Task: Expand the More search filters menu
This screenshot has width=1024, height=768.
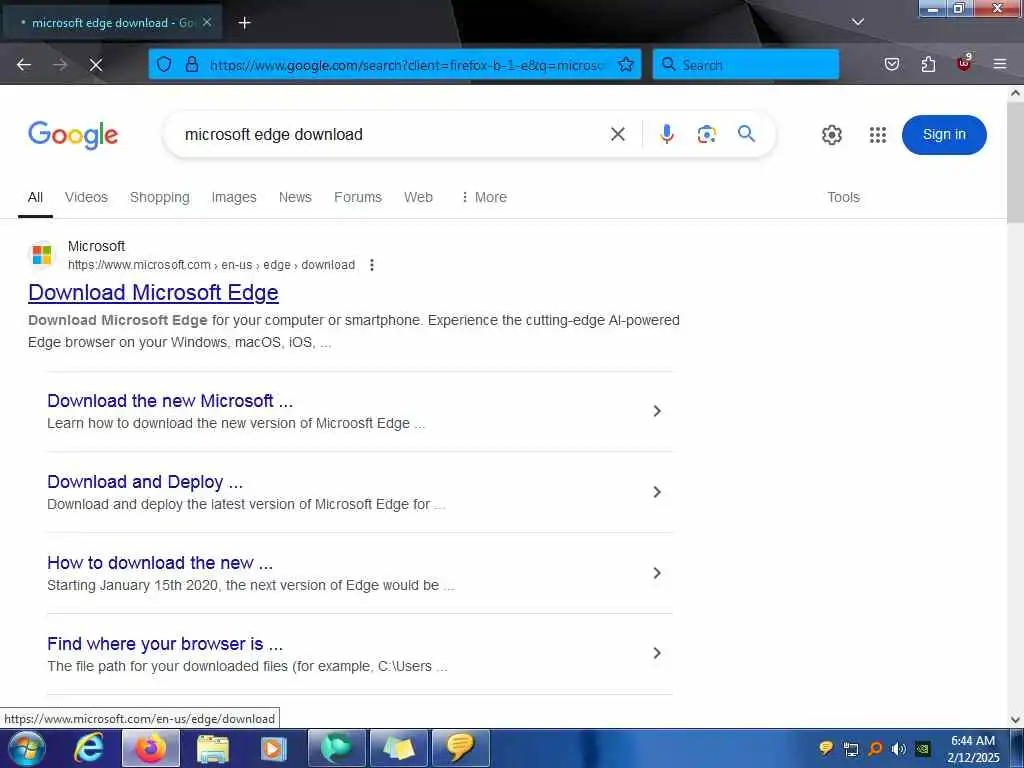Action: (x=484, y=197)
